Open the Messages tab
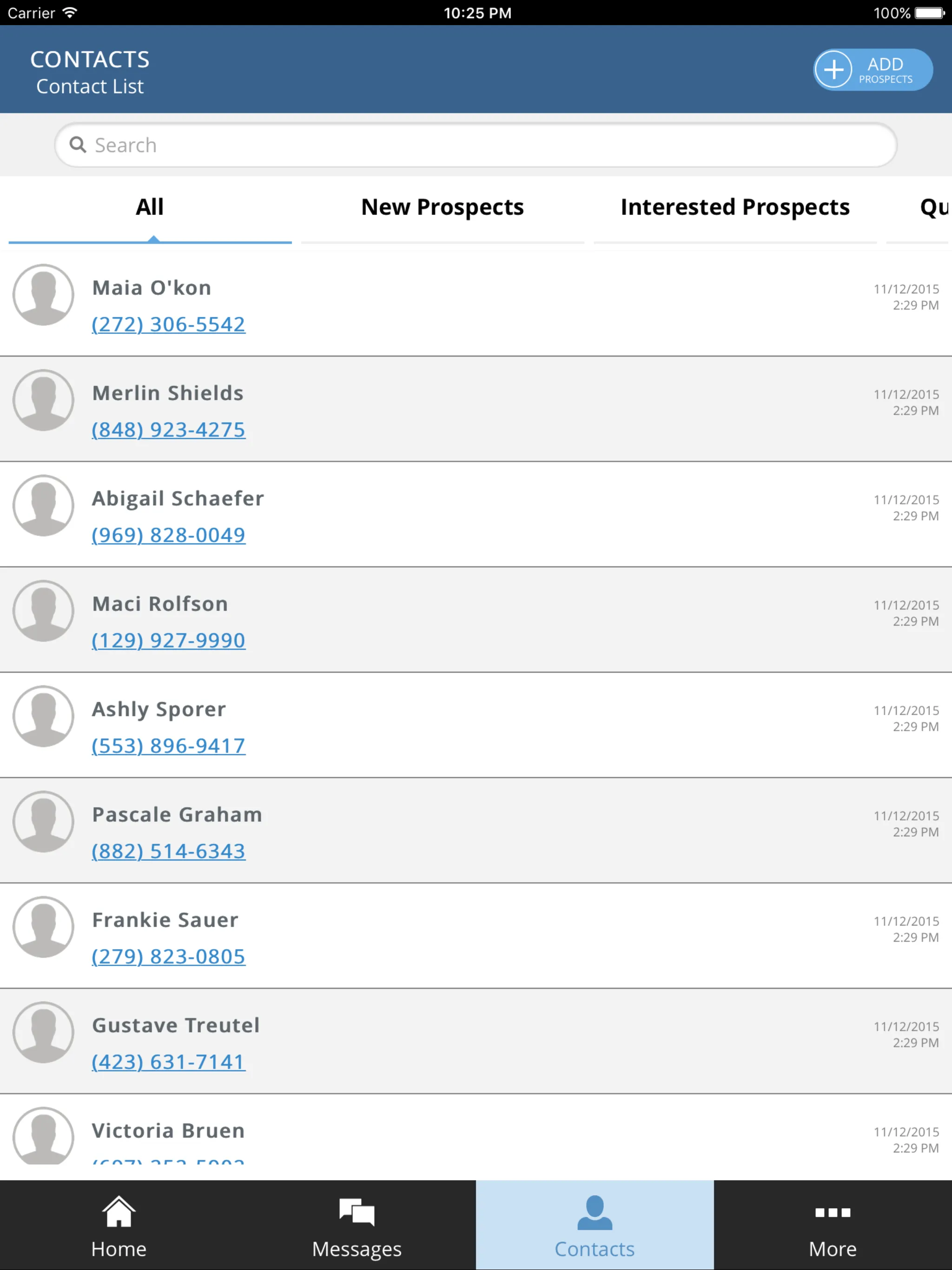 [x=357, y=1225]
